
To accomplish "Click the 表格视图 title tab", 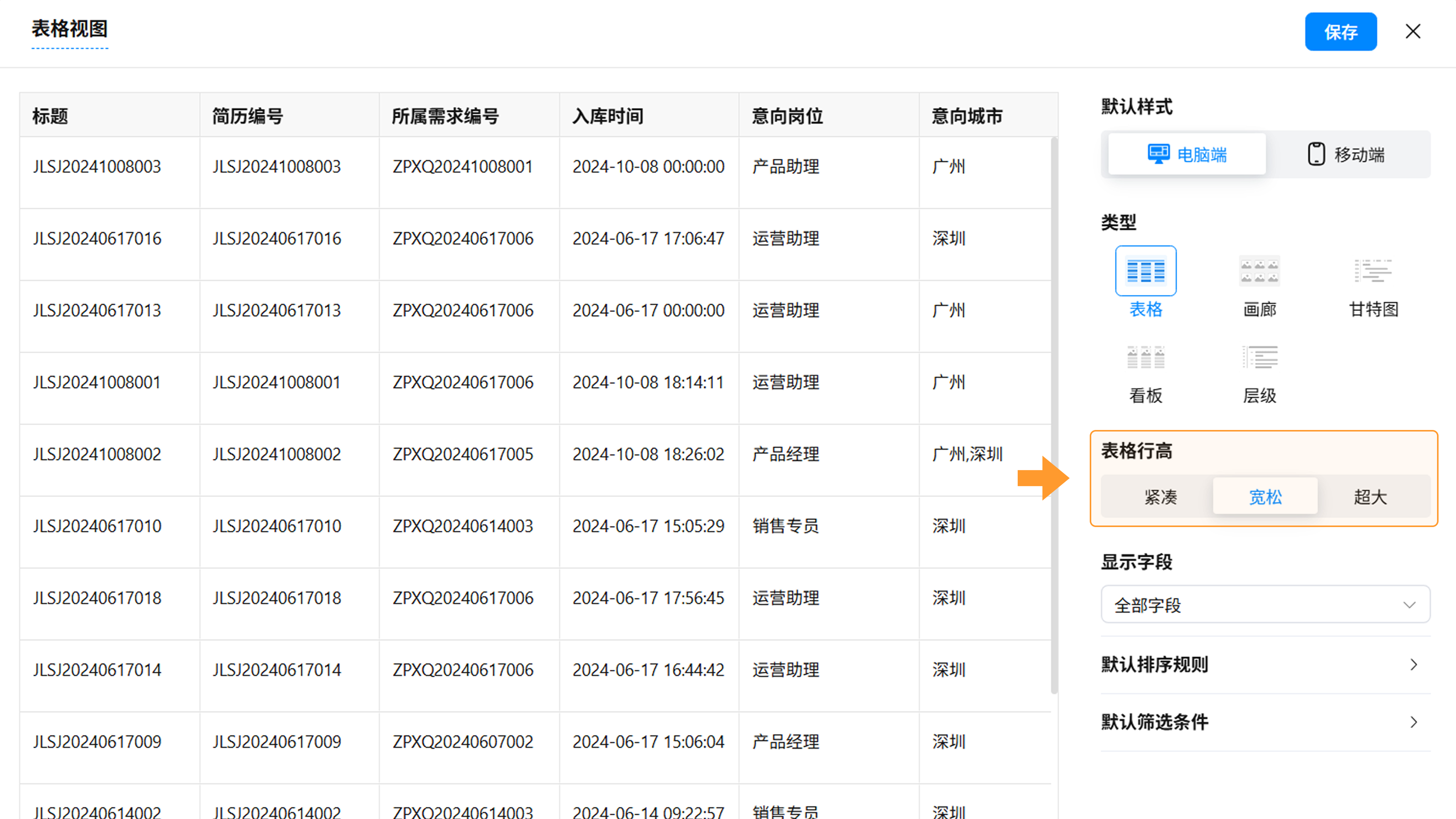I will (69, 30).
